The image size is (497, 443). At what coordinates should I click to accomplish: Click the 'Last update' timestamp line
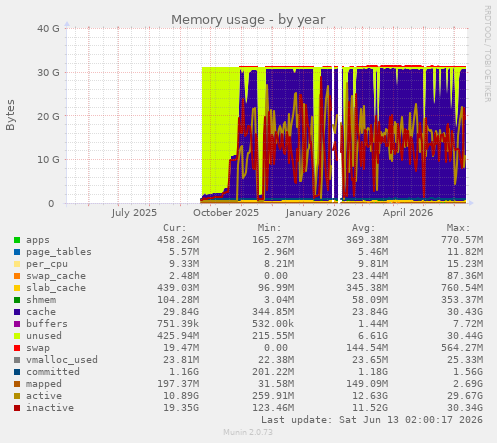click(x=372, y=420)
